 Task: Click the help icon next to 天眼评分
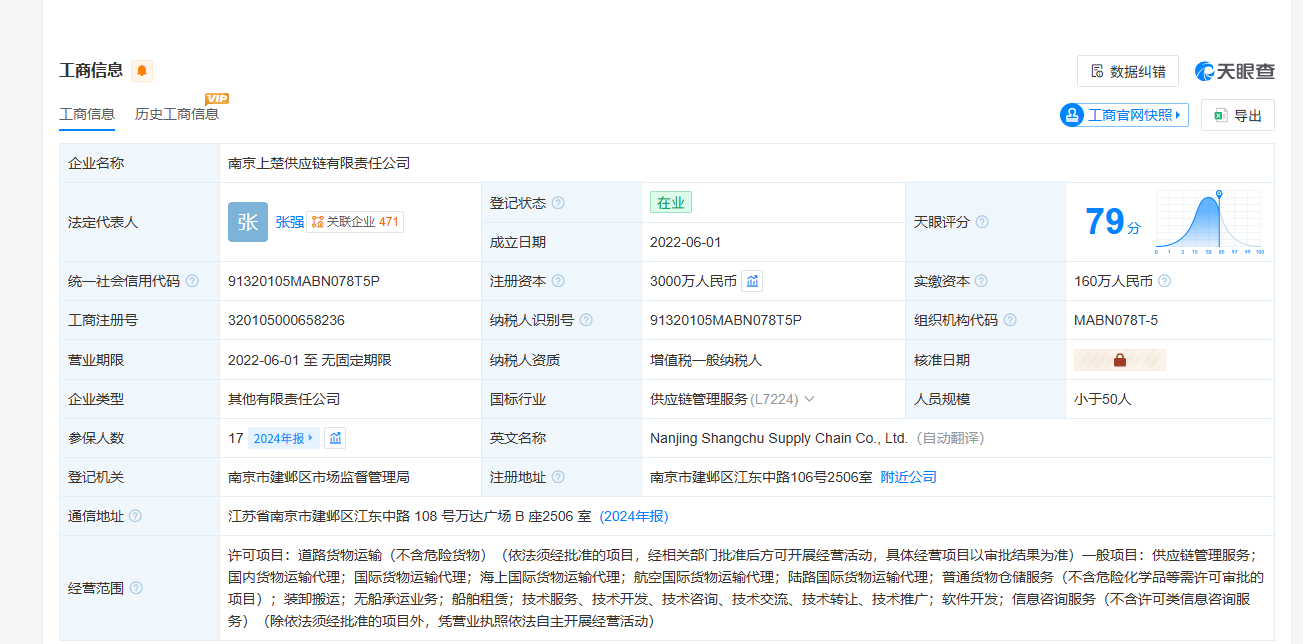pos(982,222)
